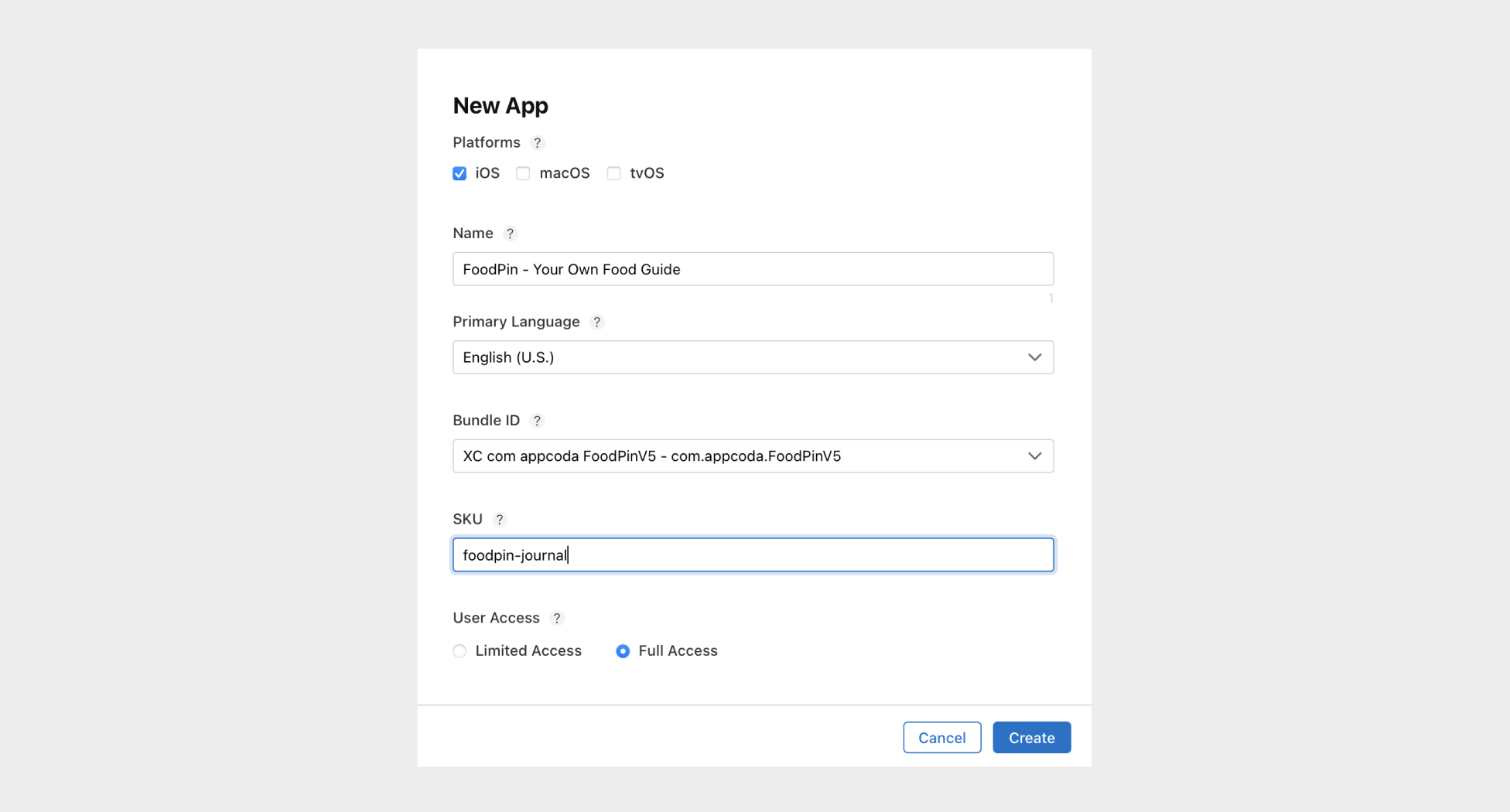Cancel the new app creation
This screenshot has height=812, width=1510.
click(x=941, y=737)
